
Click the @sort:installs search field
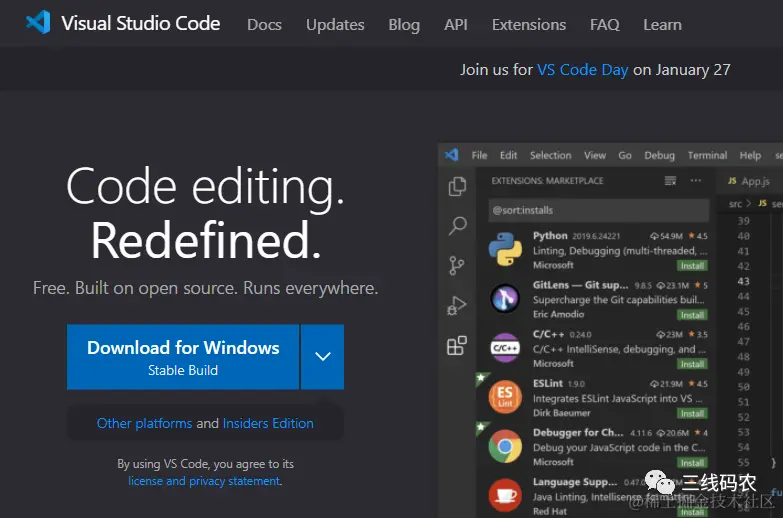point(599,210)
